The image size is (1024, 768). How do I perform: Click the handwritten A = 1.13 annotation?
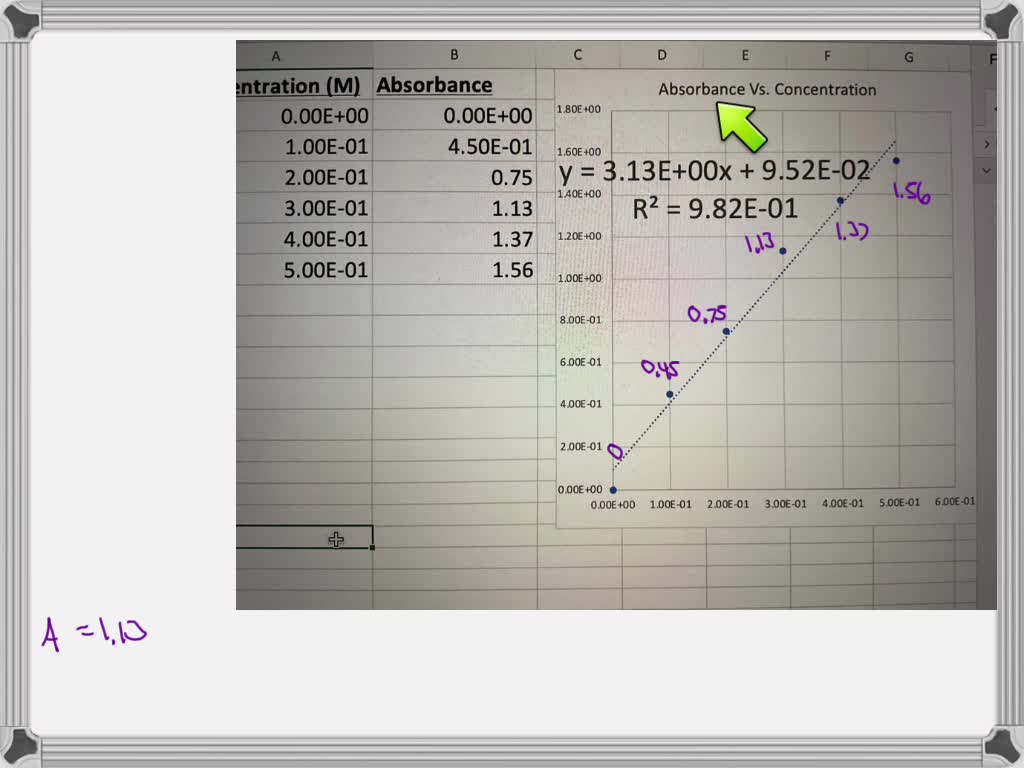(94, 632)
